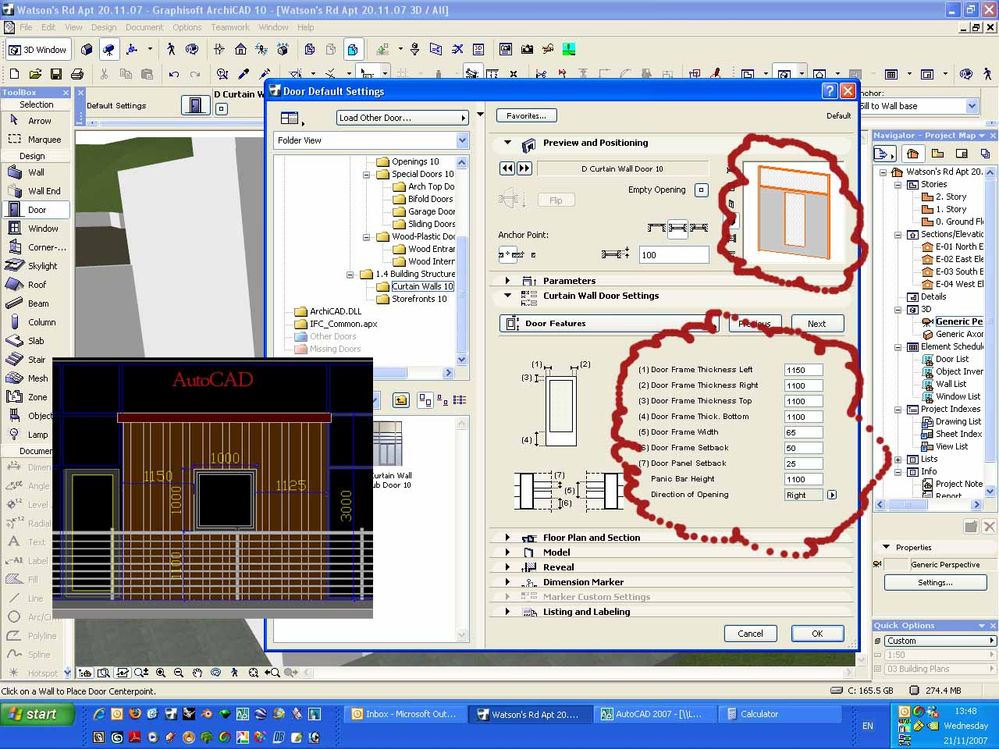Screen dimensions: 999x749
Task: Click the pan hand icon below 3D view
Action: 198,672
